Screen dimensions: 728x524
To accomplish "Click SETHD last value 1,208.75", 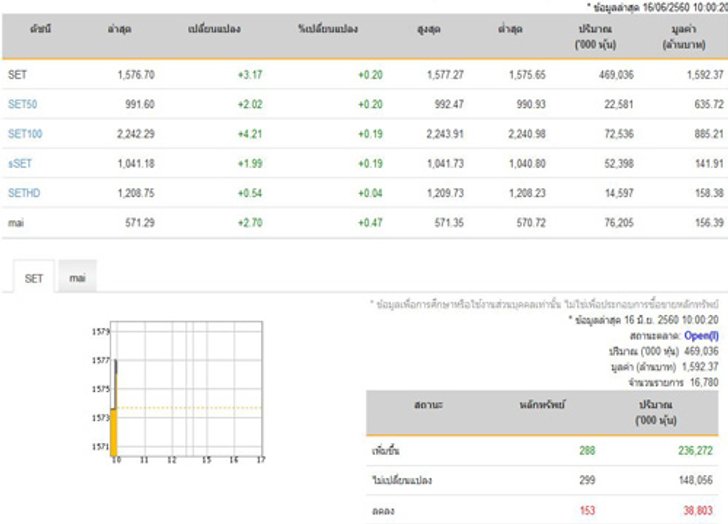I will pyautogui.click(x=136, y=193).
